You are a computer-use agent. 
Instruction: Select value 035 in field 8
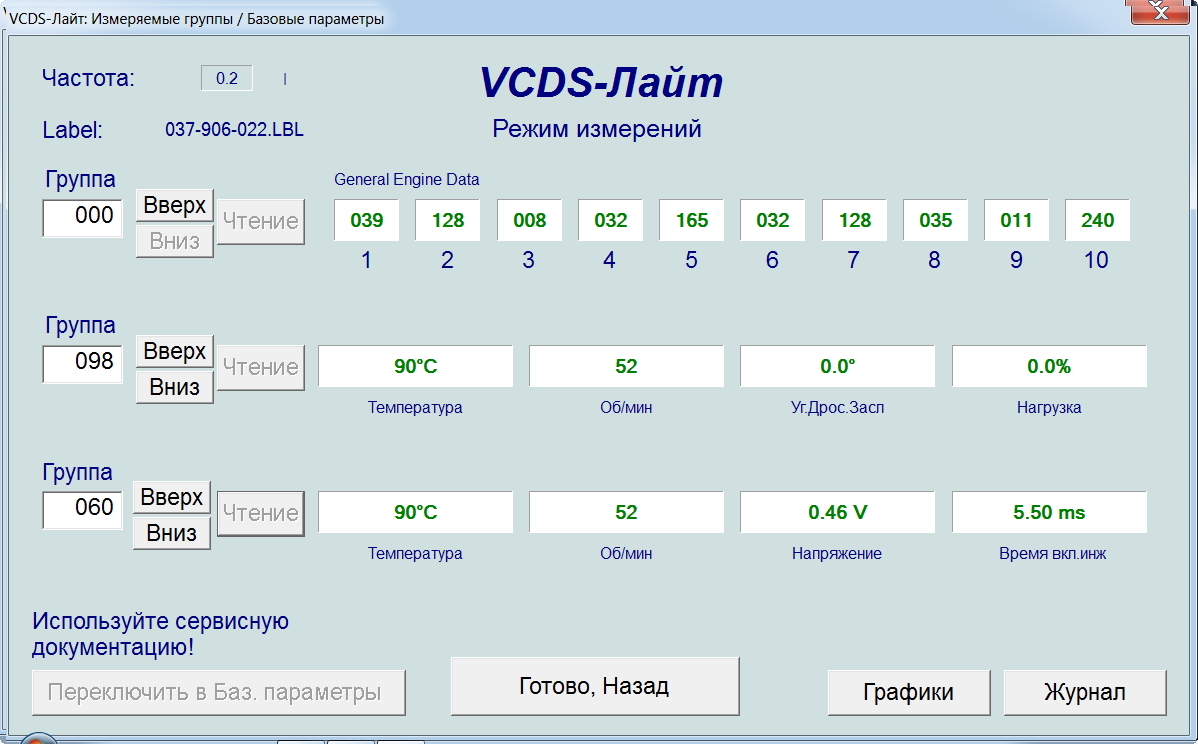coord(935,220)
